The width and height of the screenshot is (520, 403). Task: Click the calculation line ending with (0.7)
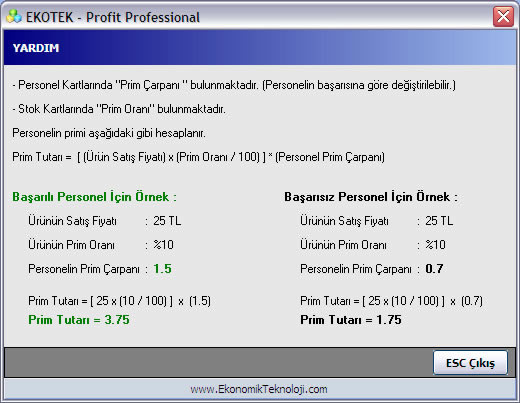pyautogui.click(x=391, y=301)
